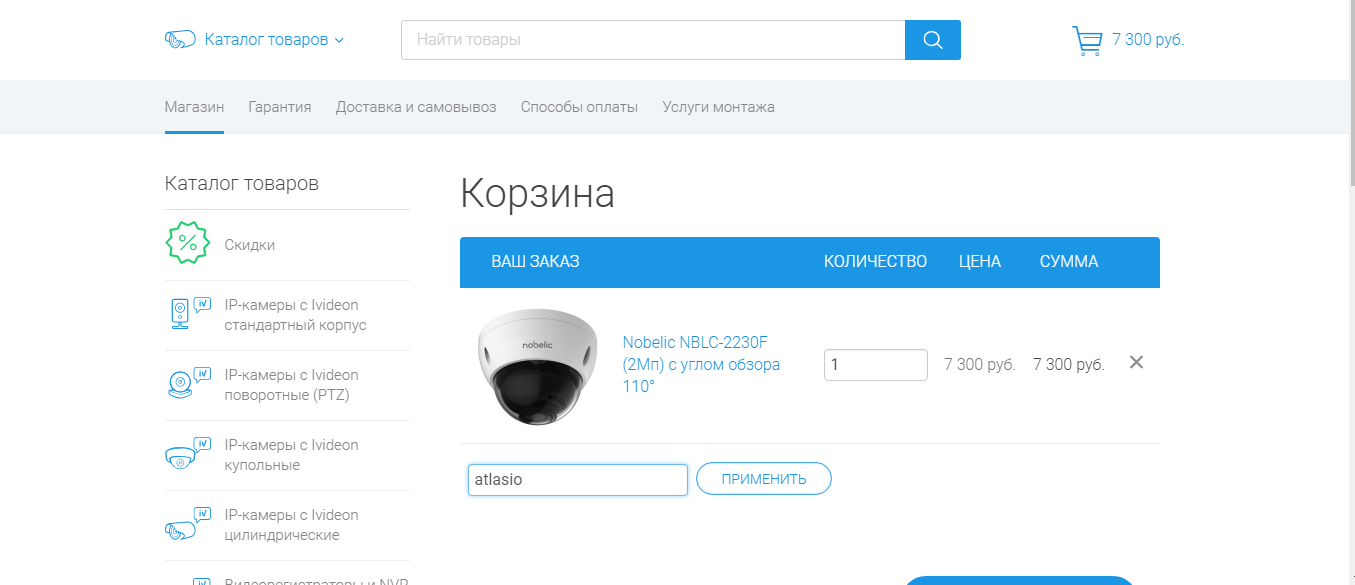Viewport: 1355px width, 585px height.
Task: Select the Способы оплаты tab
Action: (579, 107)
